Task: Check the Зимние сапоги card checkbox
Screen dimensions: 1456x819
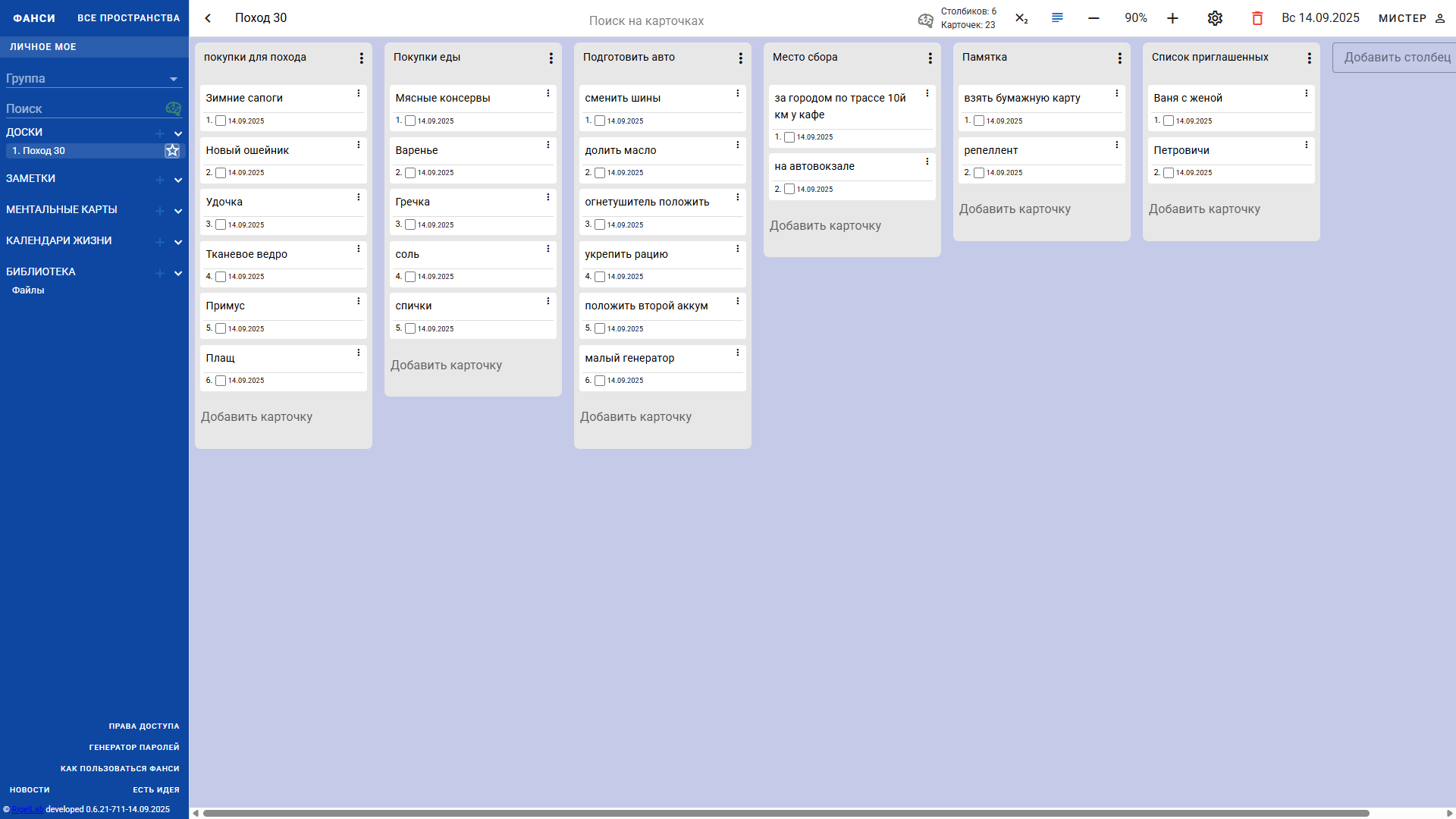Action: click(221, 121)
